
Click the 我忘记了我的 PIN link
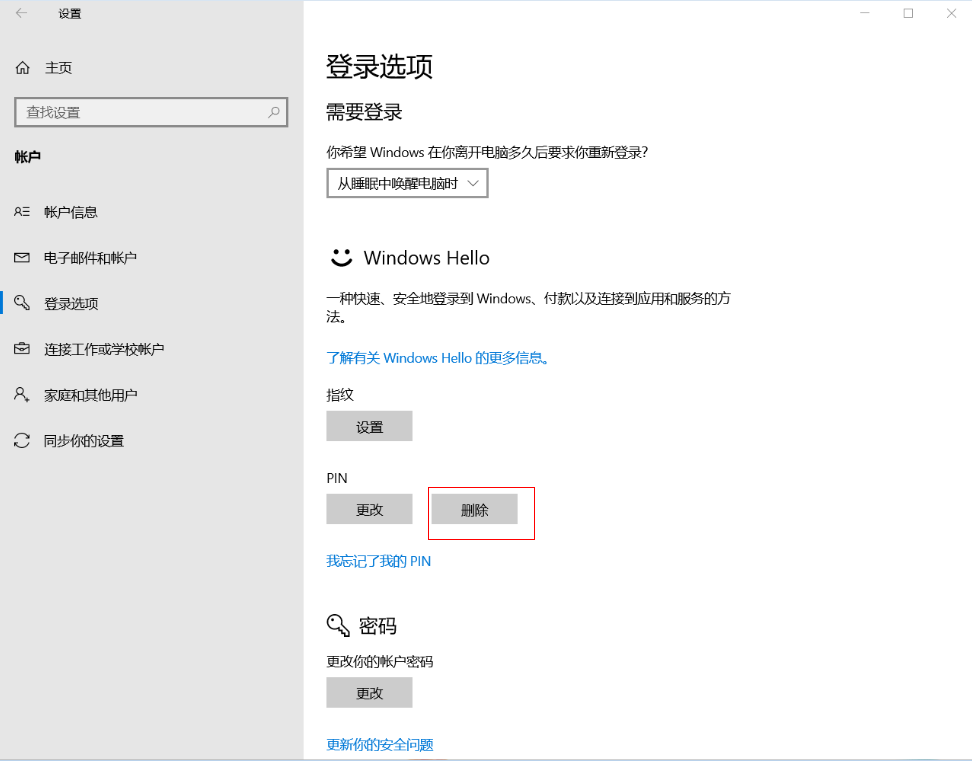[x=378, y=562]
